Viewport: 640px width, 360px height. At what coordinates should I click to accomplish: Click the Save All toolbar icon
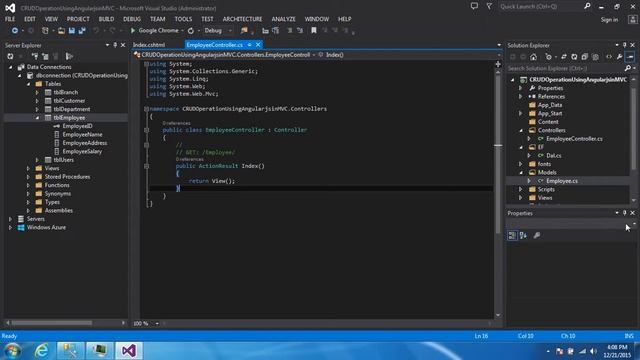tap(82, 31)
